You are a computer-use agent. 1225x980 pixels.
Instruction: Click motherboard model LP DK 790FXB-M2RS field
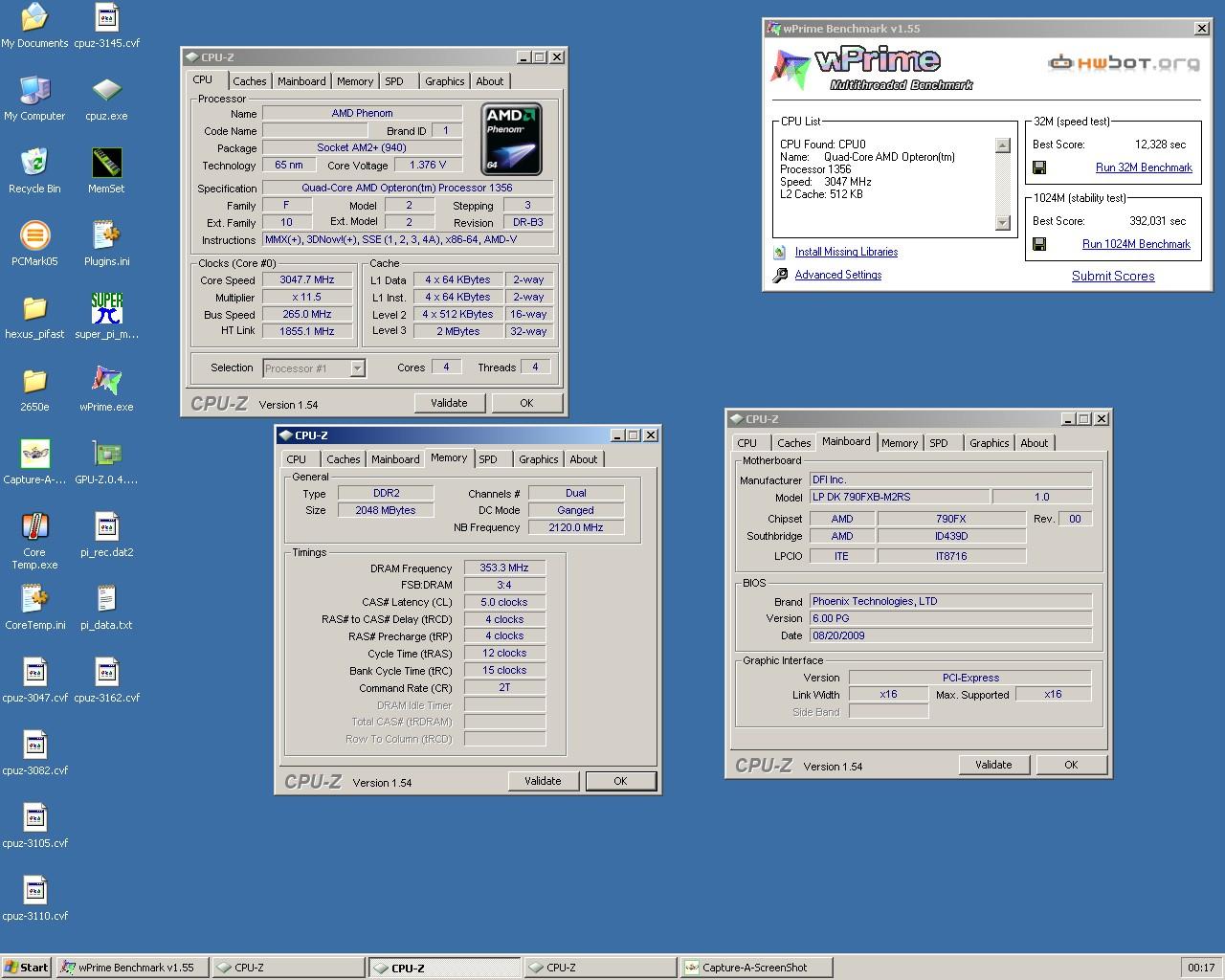pos(900,497)
